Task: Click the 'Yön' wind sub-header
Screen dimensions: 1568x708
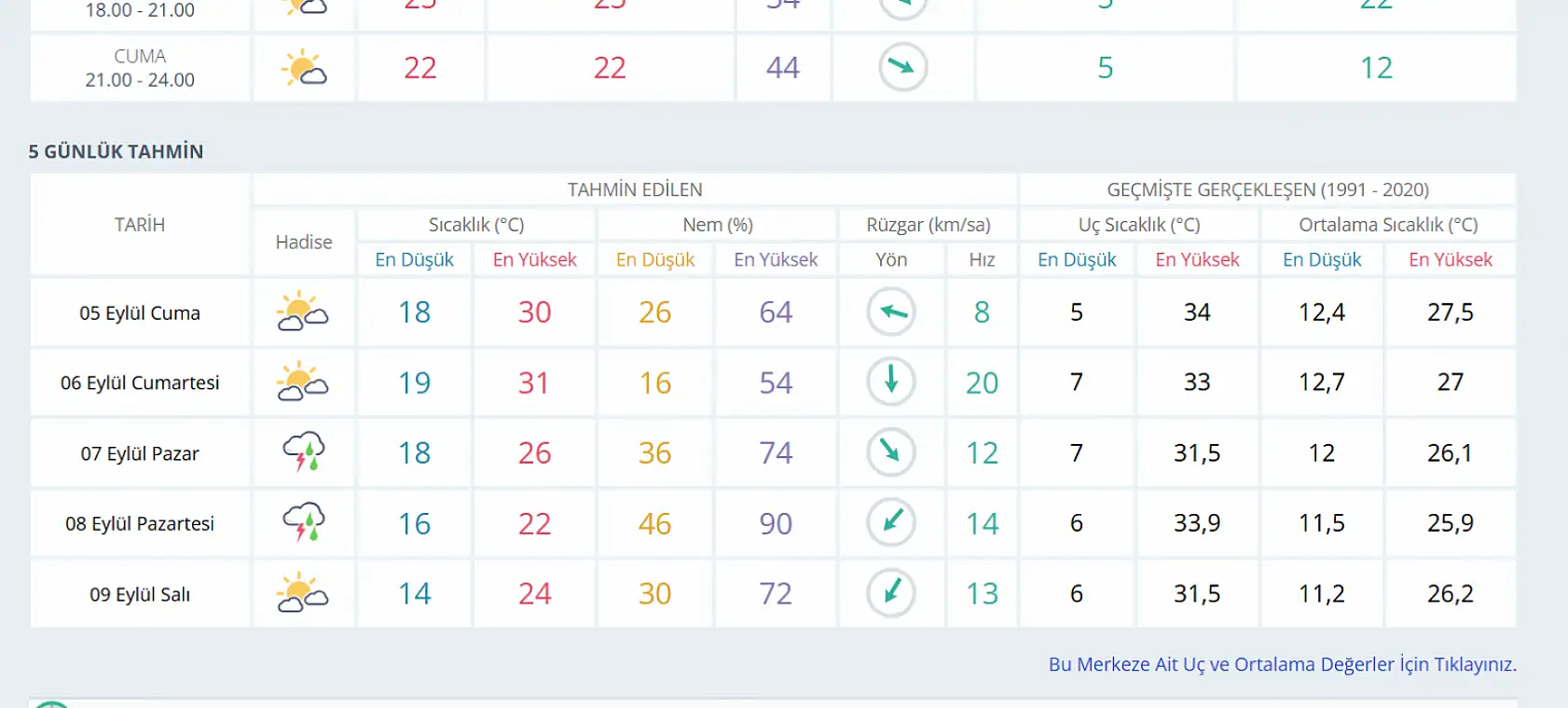Action: pos(891,259)
